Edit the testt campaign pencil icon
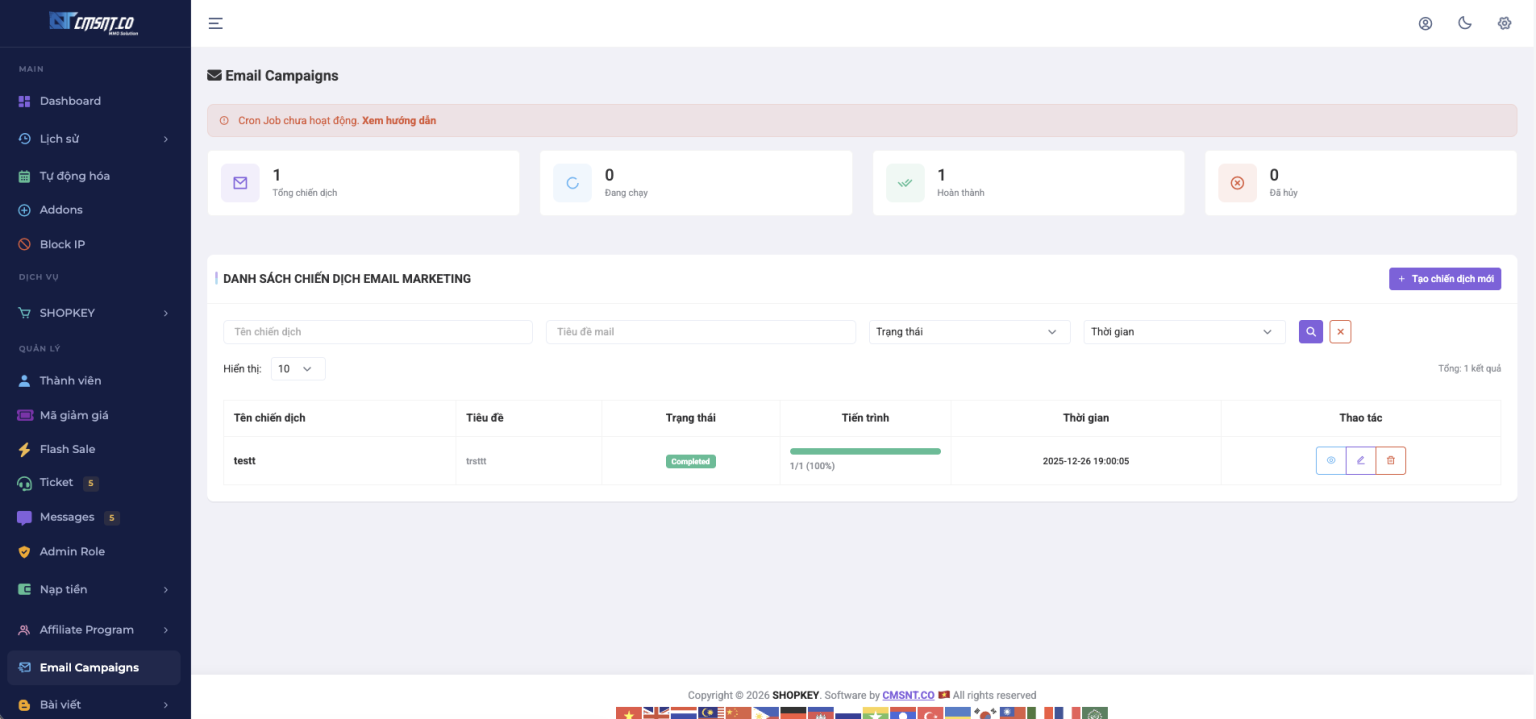This screenshot has height=719, width=1536. tap(1361, 460)
